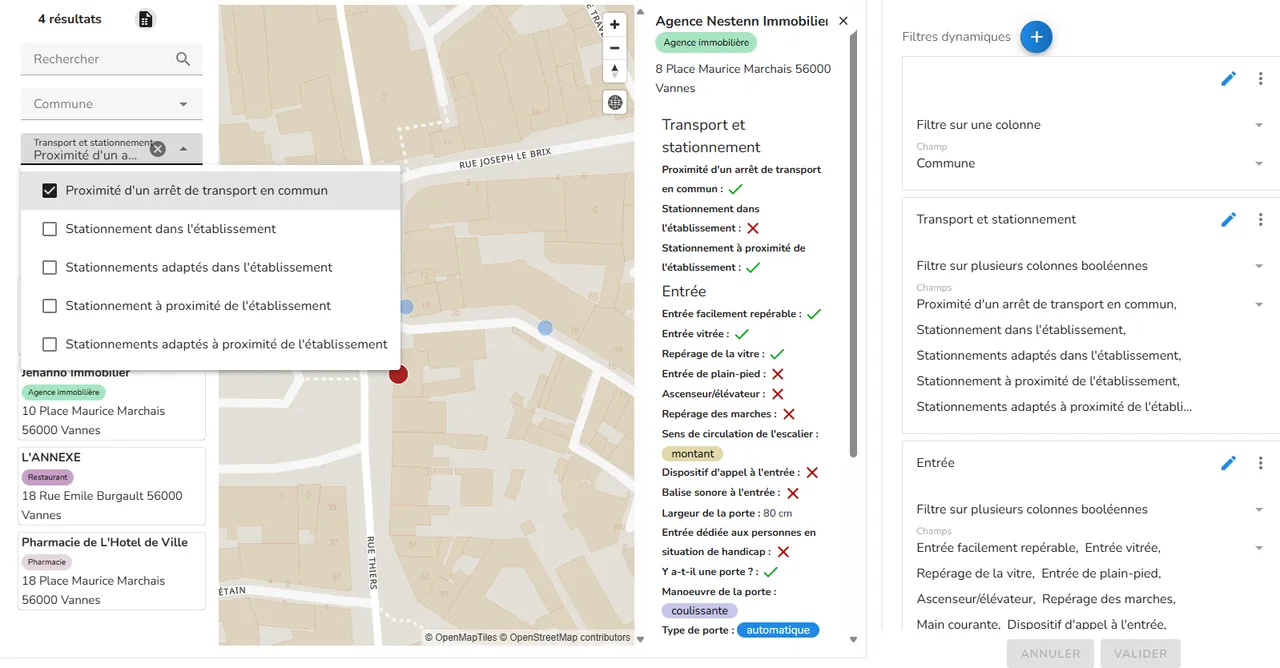Image resolution: width=1280 pixels, height=668 pixels.
Task: Open the L'ANNEXE restaurant result
Action: pyautogui.click(x=112, y=486)
